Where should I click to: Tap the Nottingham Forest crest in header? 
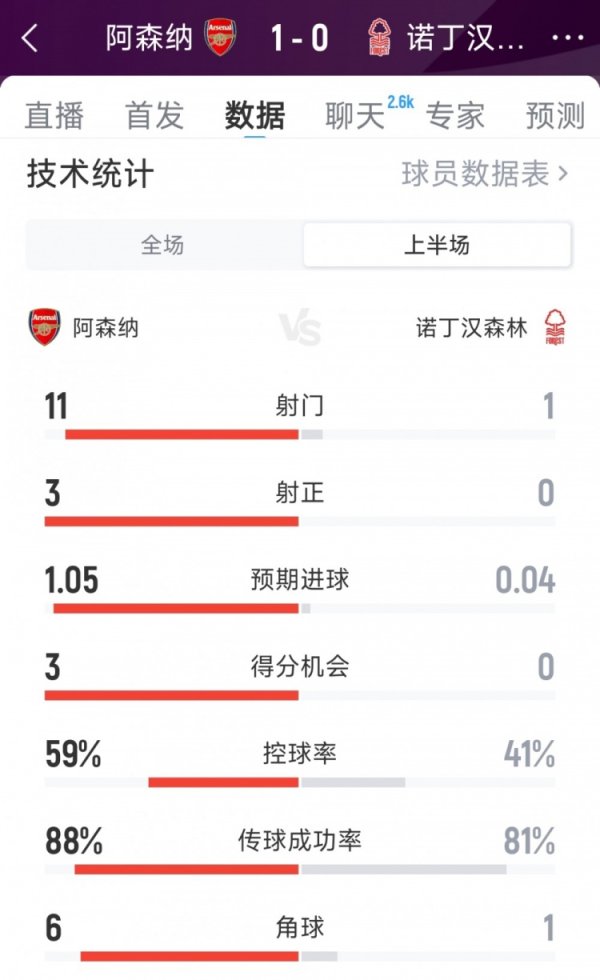tap(379, 38)
